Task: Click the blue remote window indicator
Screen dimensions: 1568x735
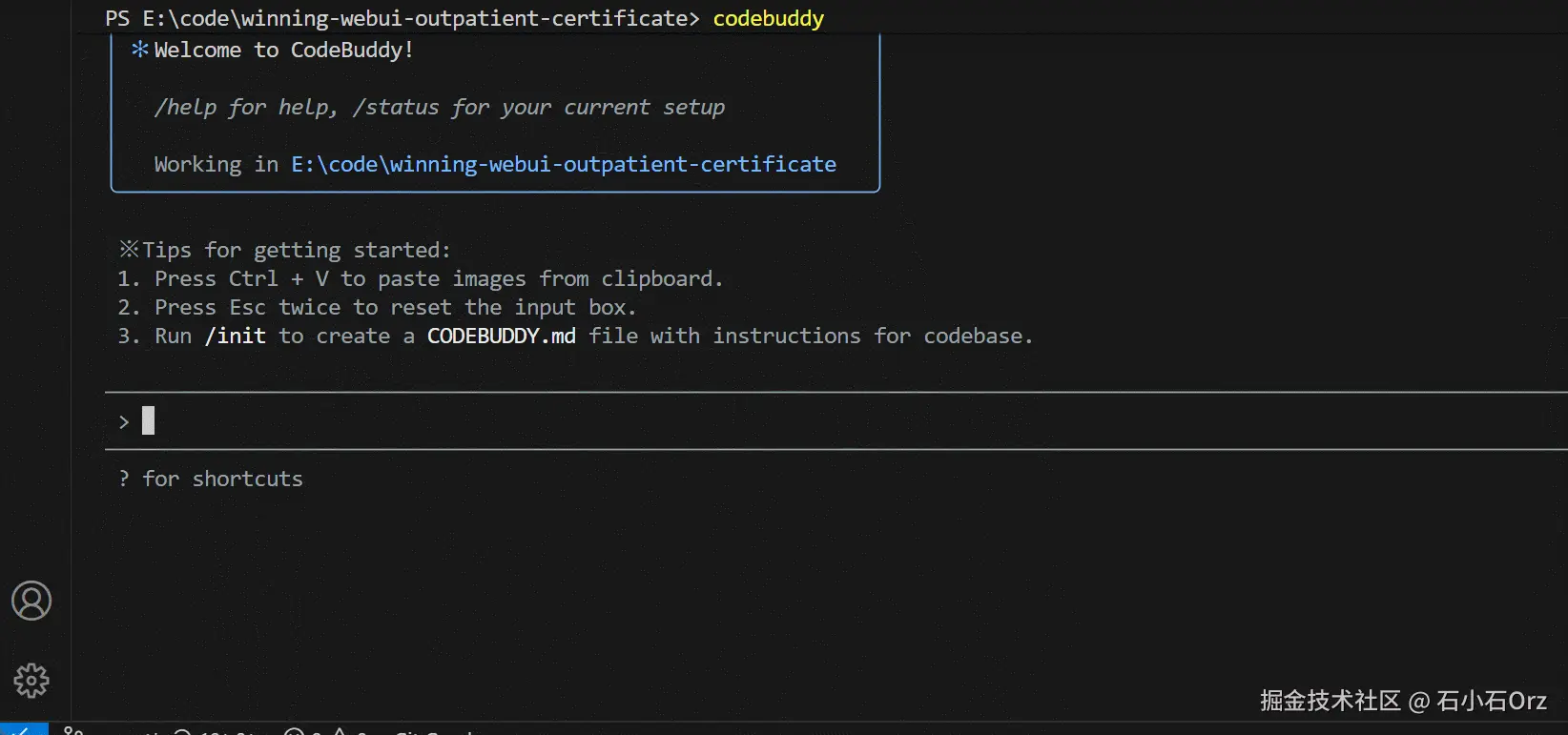Action: tap(24, 729)
